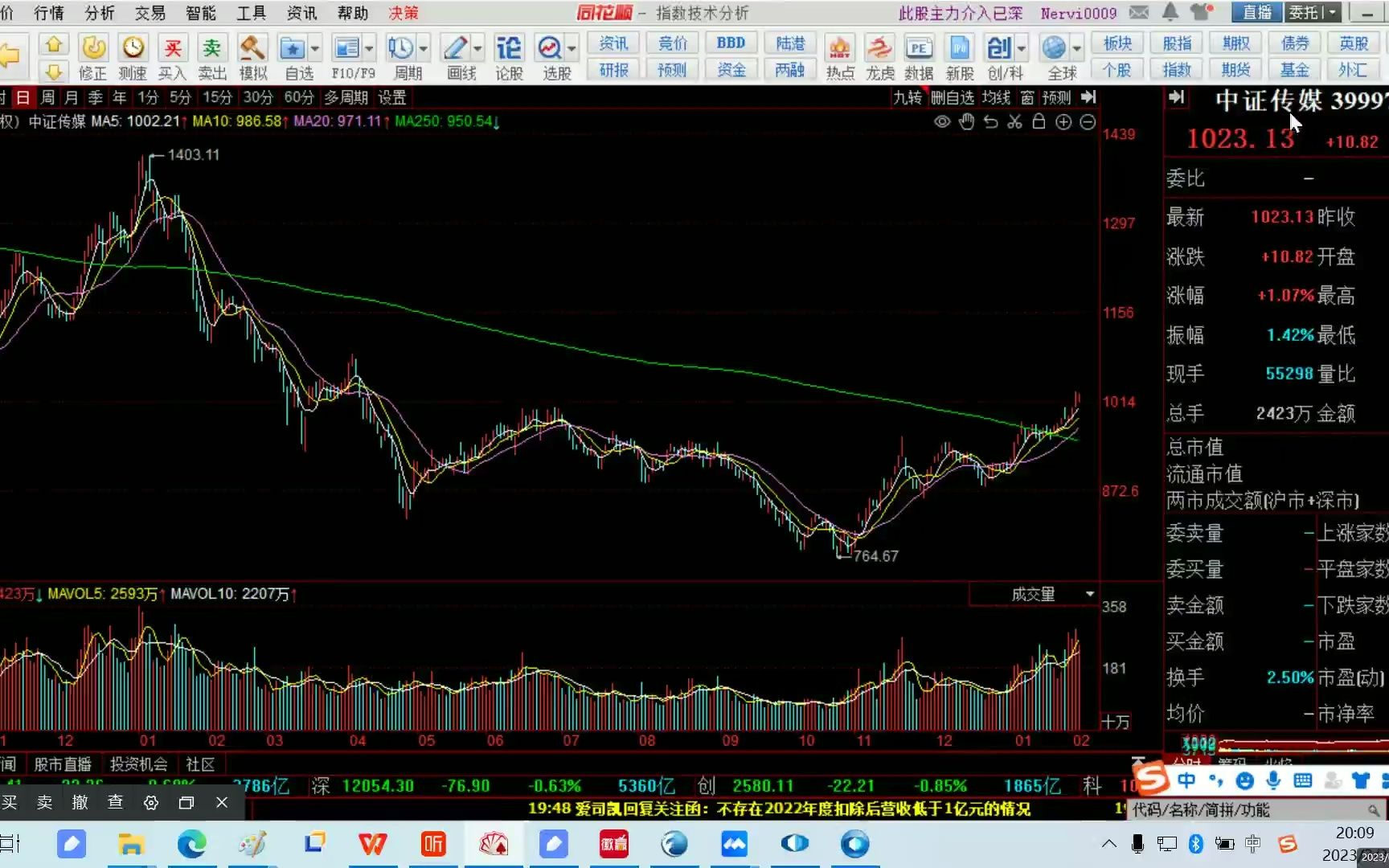The width and height of the screenshot is (1389, 868).
Task: Zoom out chart with minus circle icon
Action: [x=1088, y=121]
